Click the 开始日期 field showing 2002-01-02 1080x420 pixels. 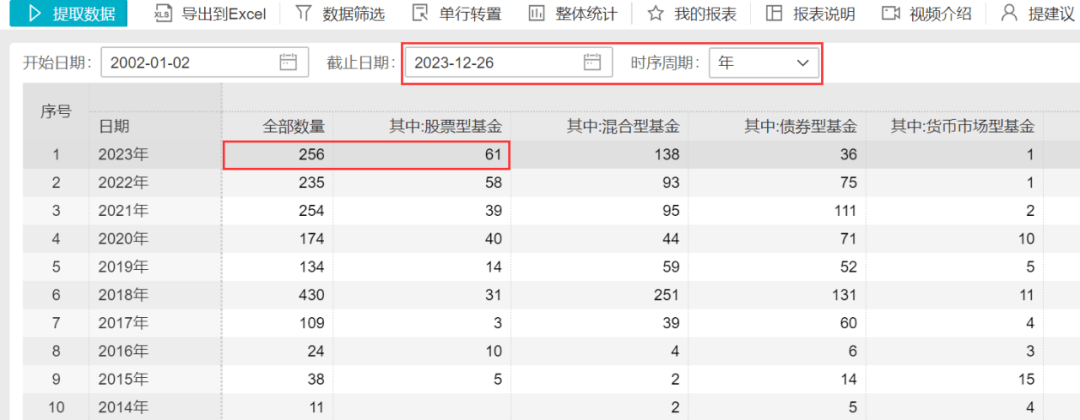tap(205, 63)
